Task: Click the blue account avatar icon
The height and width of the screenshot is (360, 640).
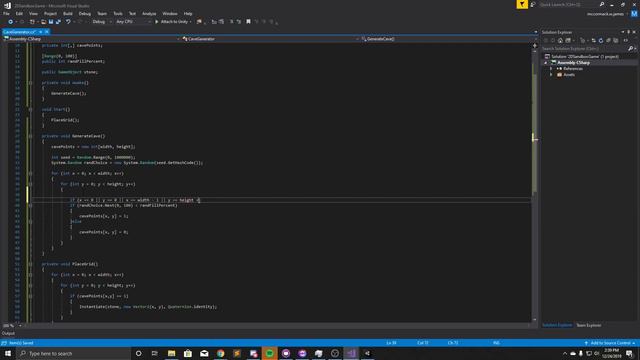Action: coord(634,14)
